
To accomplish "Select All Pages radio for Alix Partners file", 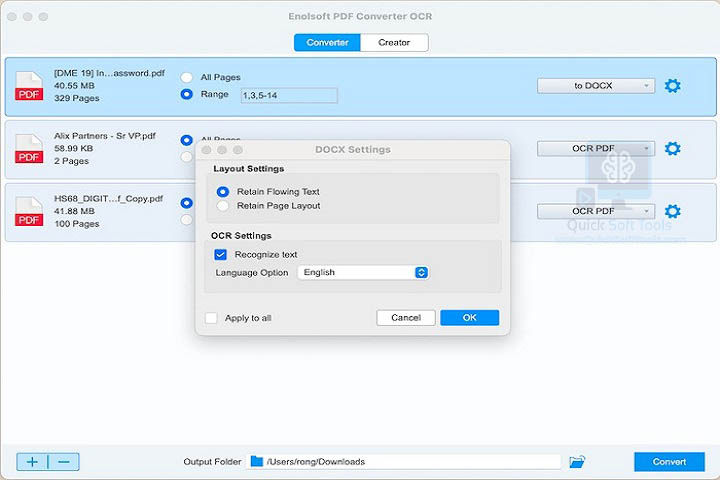I will coord(186,140).
